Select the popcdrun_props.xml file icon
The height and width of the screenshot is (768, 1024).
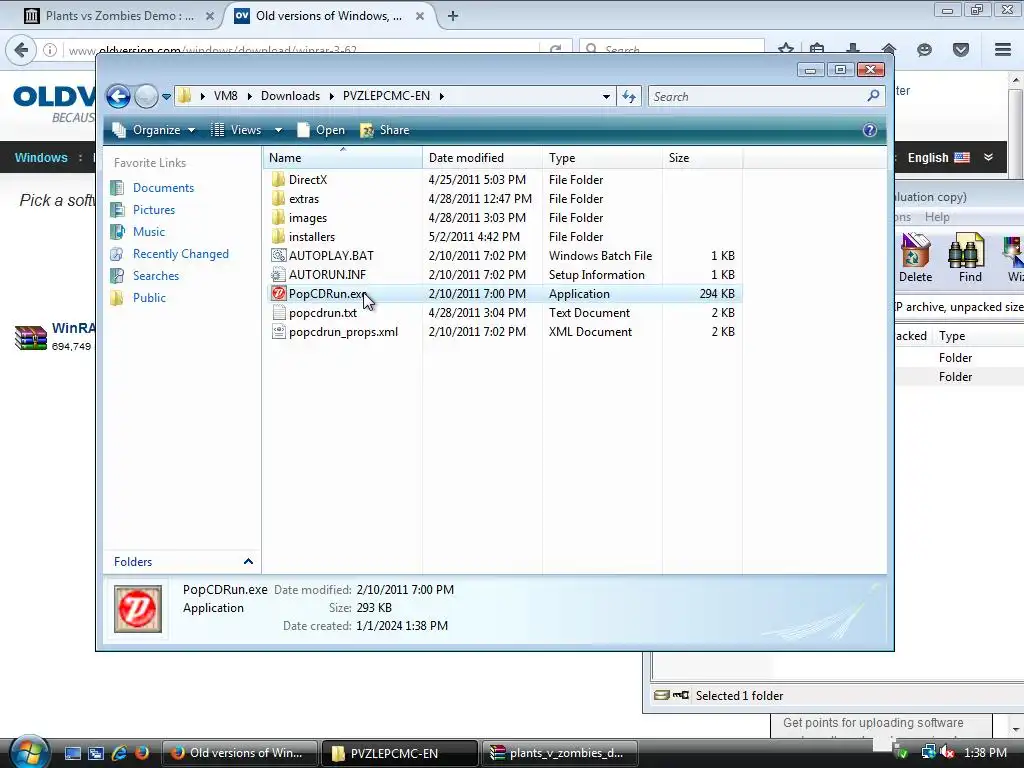(279, 332)
